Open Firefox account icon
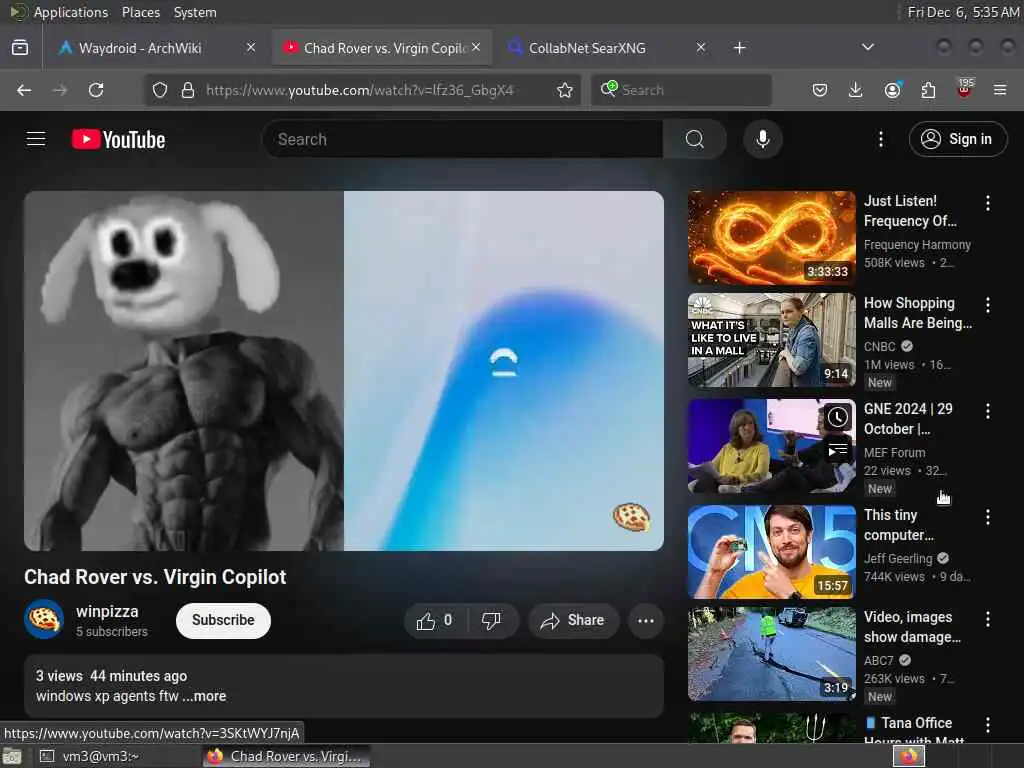 893,90
